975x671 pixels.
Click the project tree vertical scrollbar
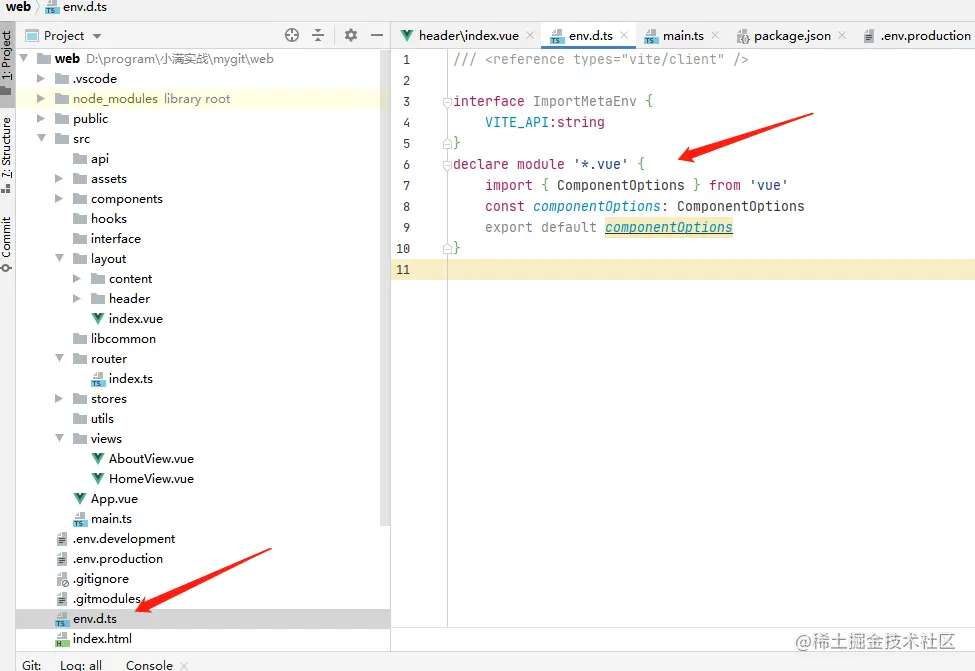[x=385, y=289]
